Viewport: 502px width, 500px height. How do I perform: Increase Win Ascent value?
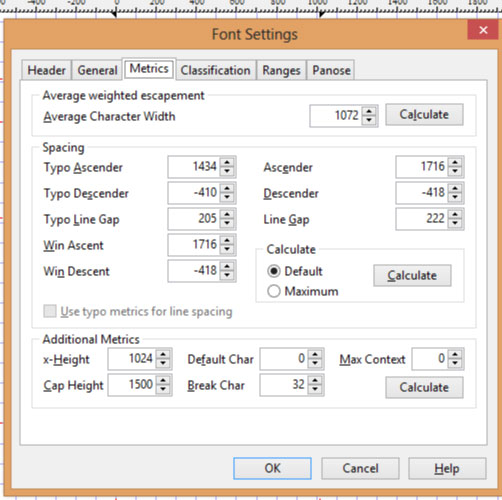(x=227, y=240)
